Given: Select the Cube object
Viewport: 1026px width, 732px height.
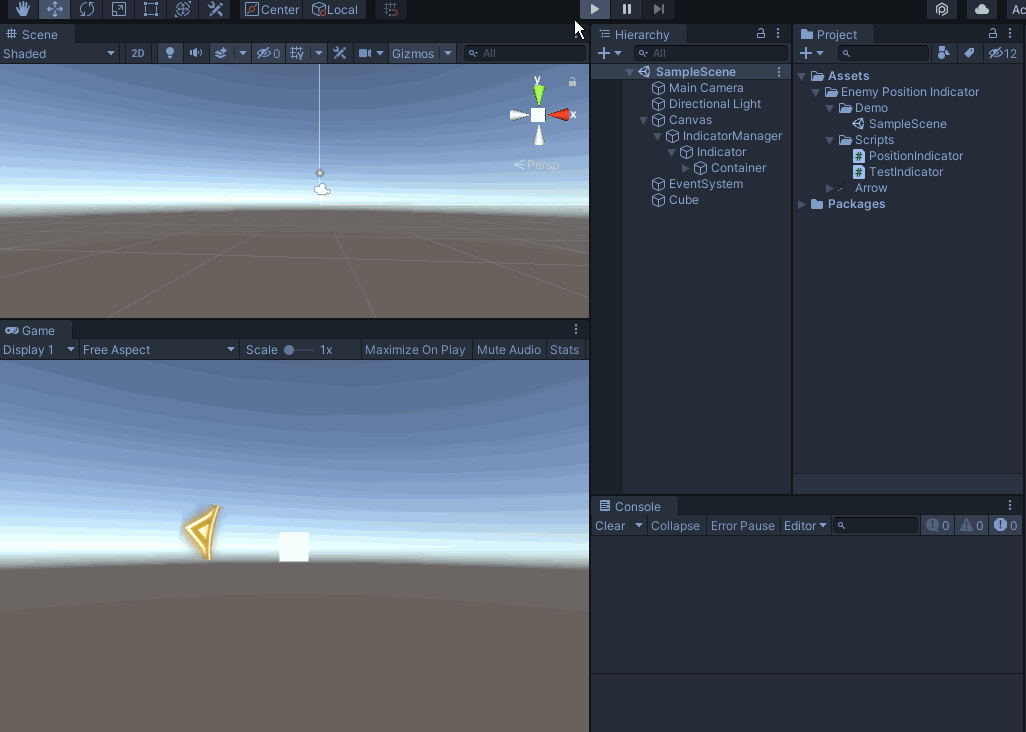Looking at the screenshot, I should 675,200.
